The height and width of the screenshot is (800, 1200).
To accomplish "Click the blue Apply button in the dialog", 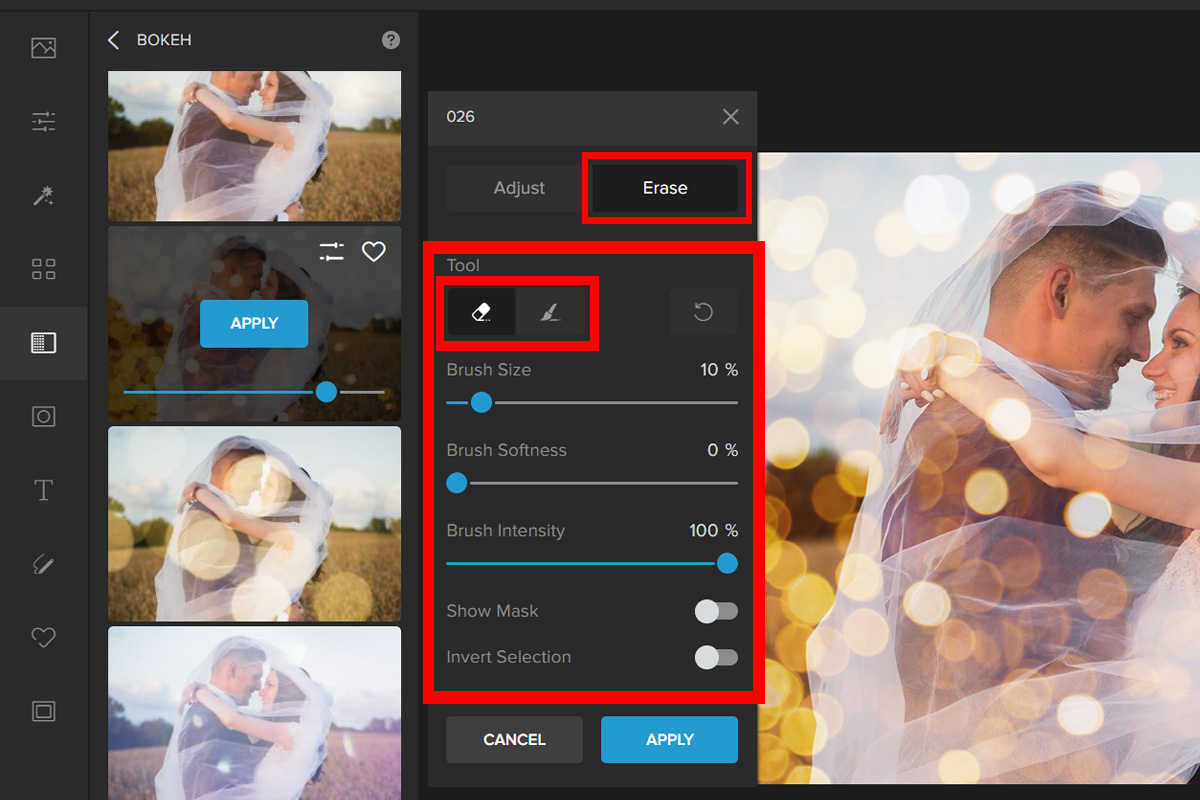I will [x=669, y=740].
